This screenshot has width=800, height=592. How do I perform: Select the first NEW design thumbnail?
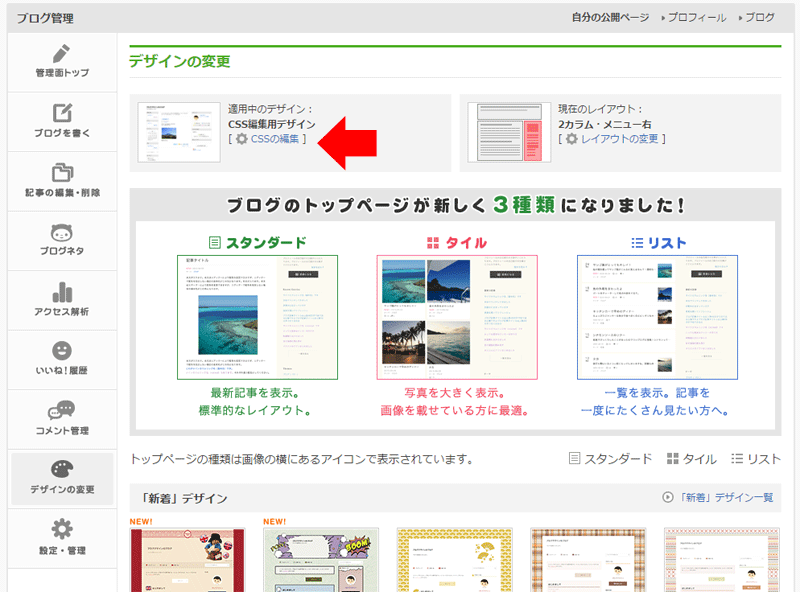tap(187, 560)
